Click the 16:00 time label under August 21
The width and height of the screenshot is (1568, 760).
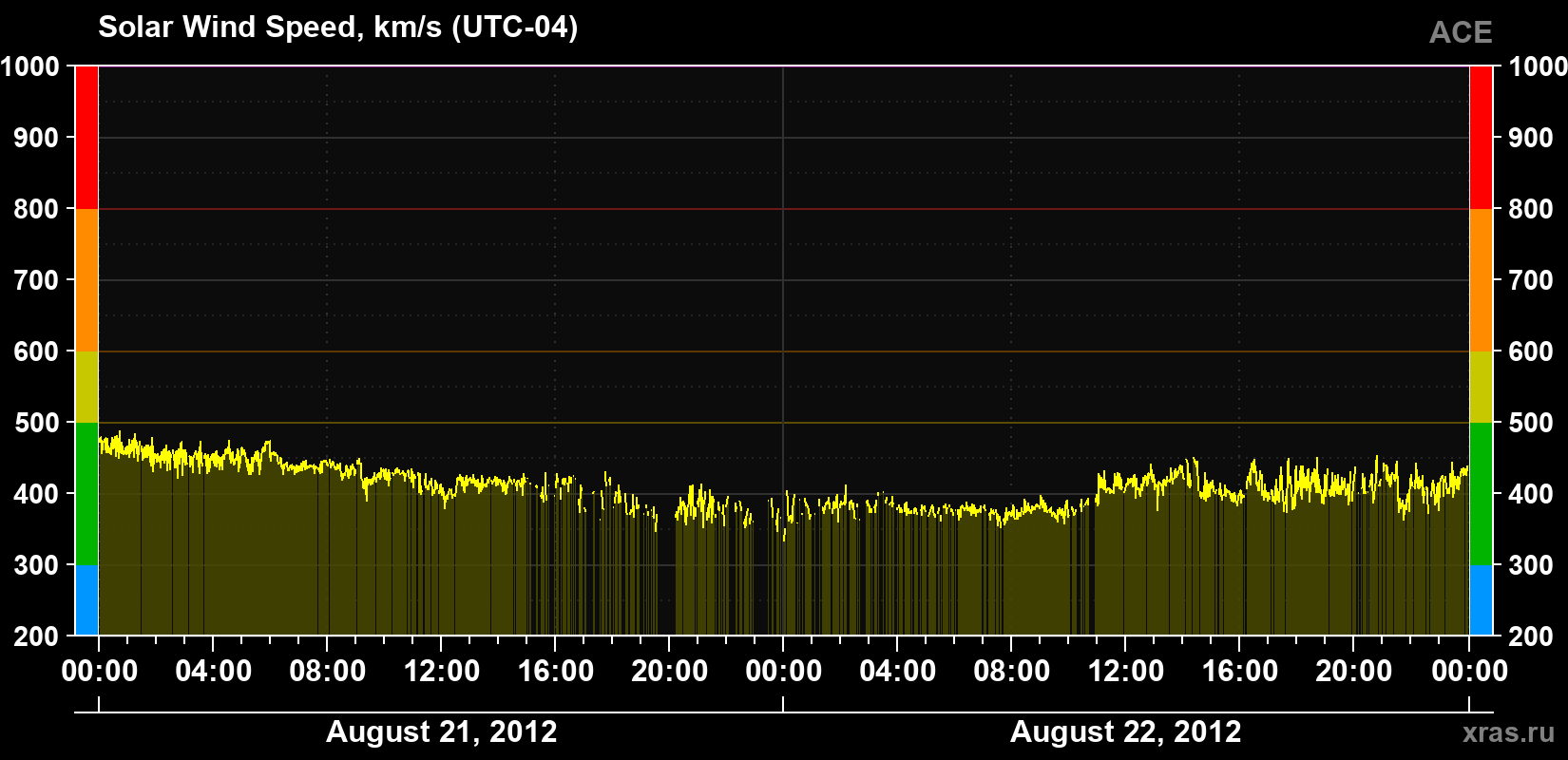(555, 672)
